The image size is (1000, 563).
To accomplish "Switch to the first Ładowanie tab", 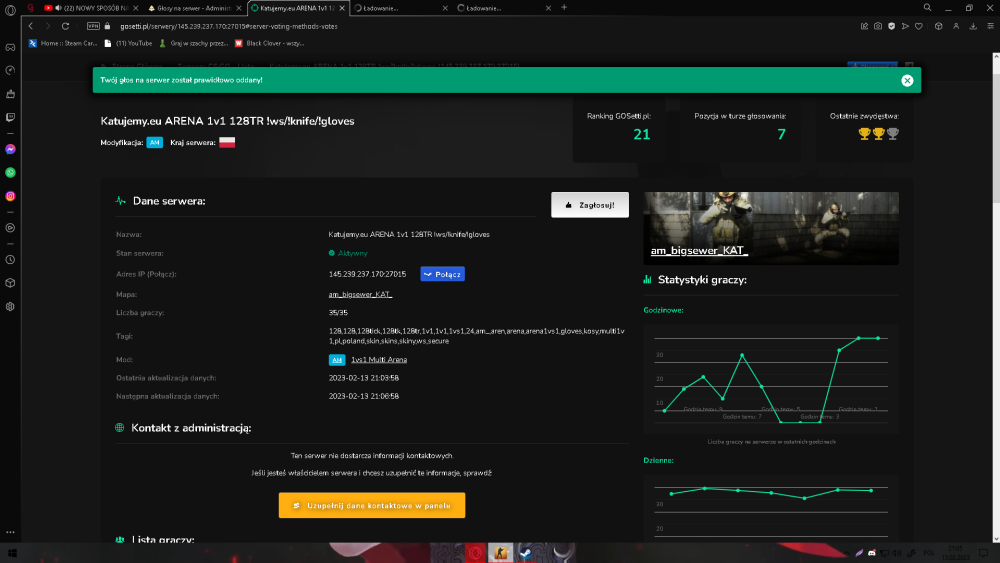I will tap(401, 8).
